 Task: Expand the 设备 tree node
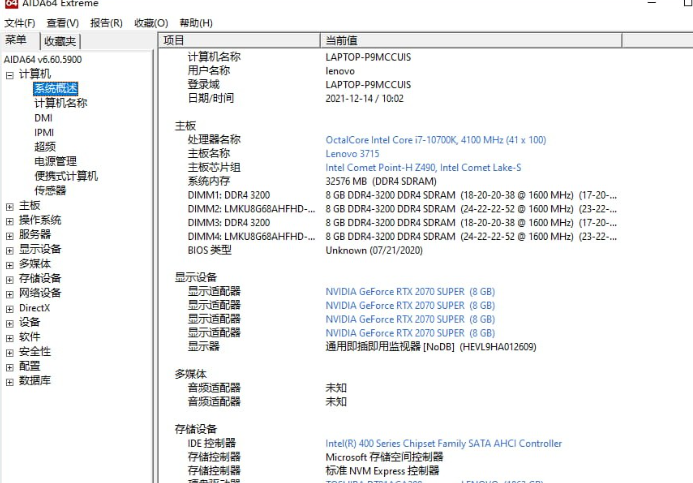10,323
